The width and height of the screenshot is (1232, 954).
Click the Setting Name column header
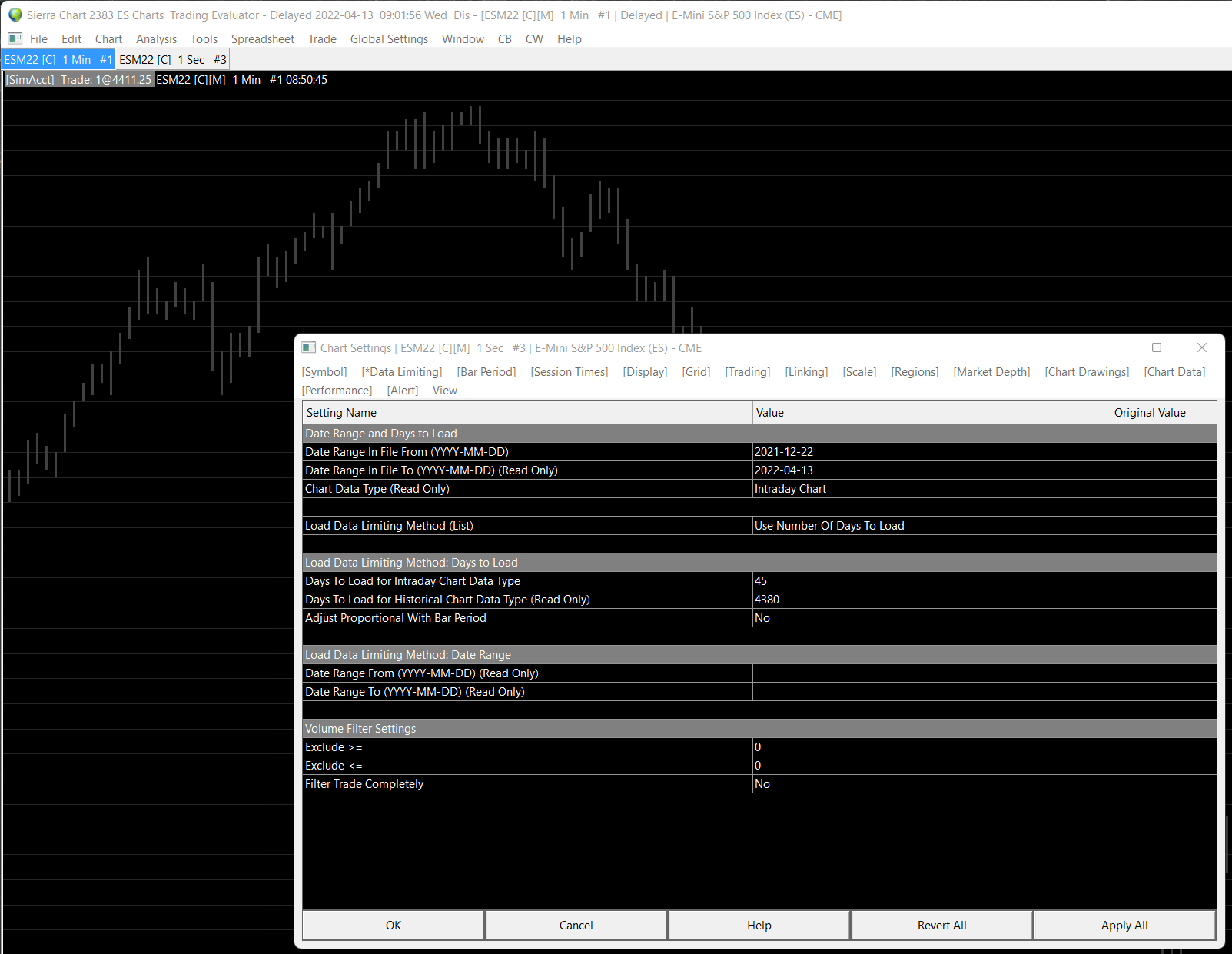click(527, 413)
